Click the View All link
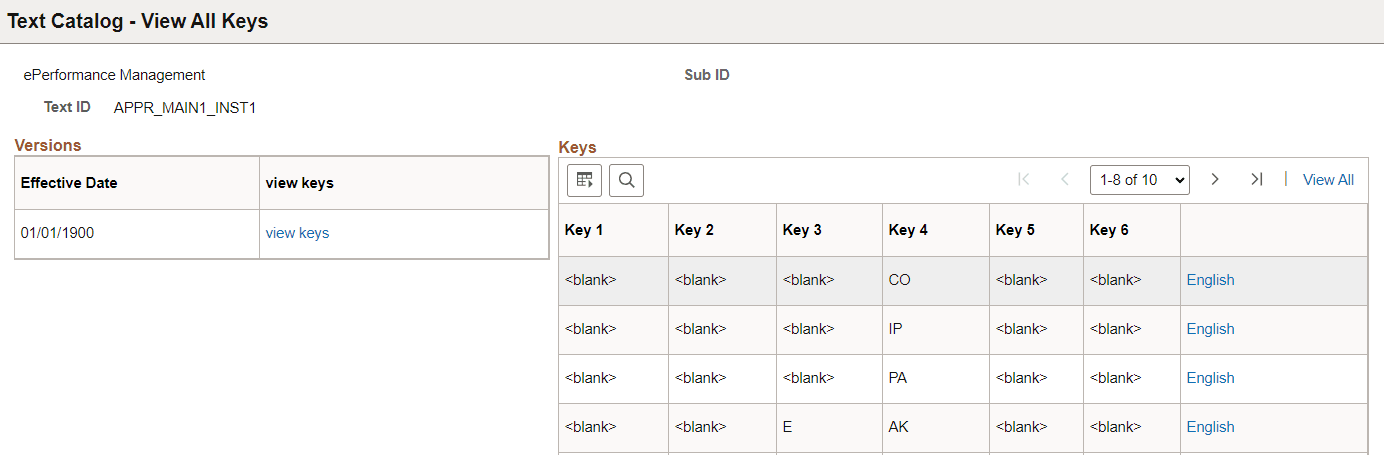 (x=1328, y=180)
